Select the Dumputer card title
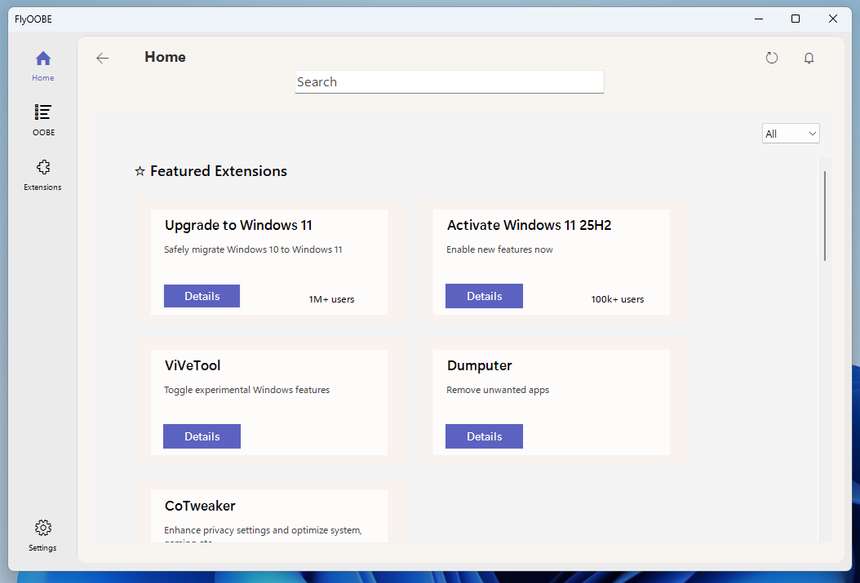The image size is (860, 583). point(479,366)
